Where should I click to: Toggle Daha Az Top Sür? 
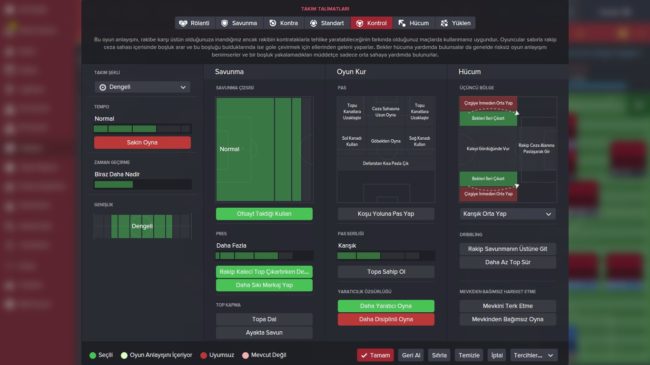point(508,262)
